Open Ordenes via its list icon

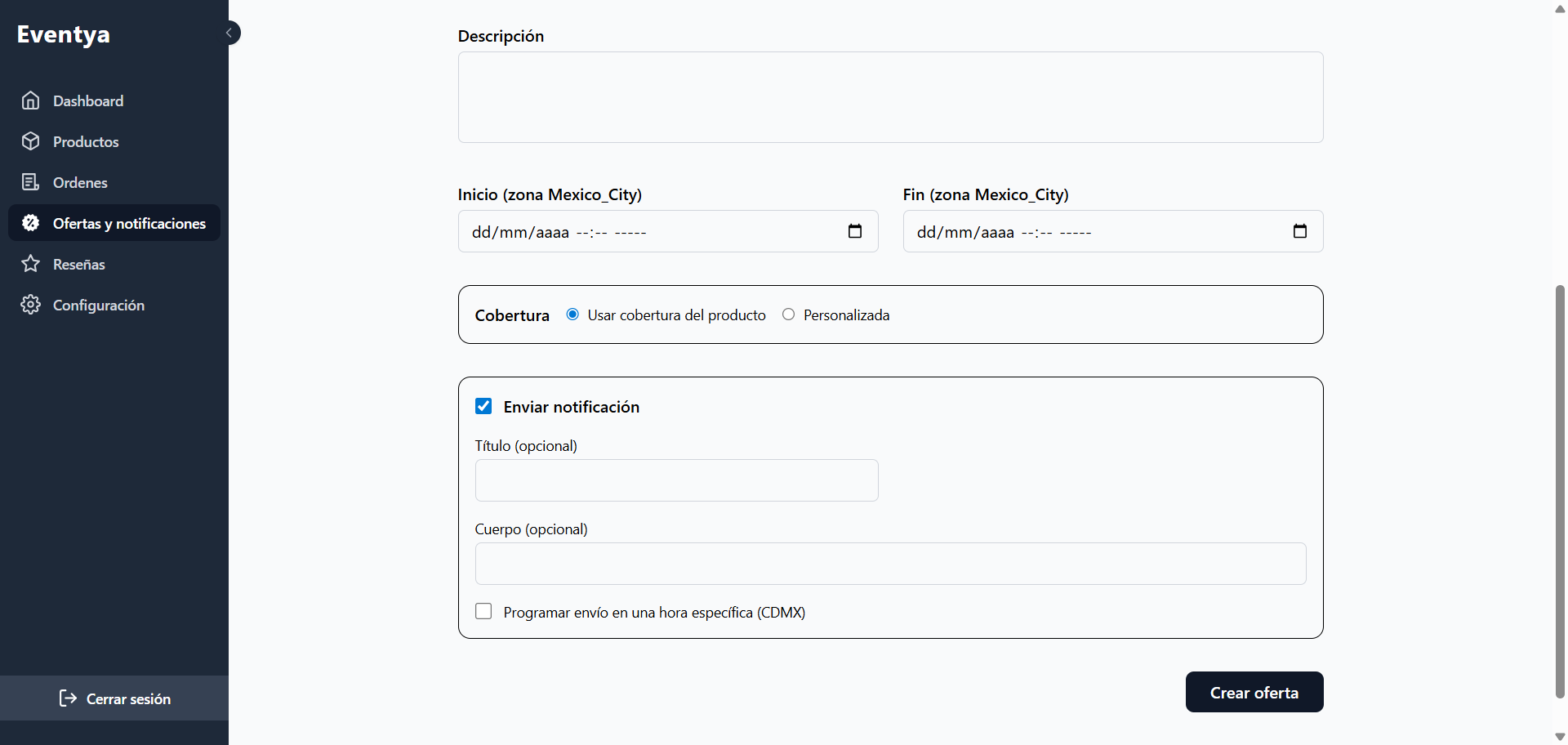click(x=31, y=182)
